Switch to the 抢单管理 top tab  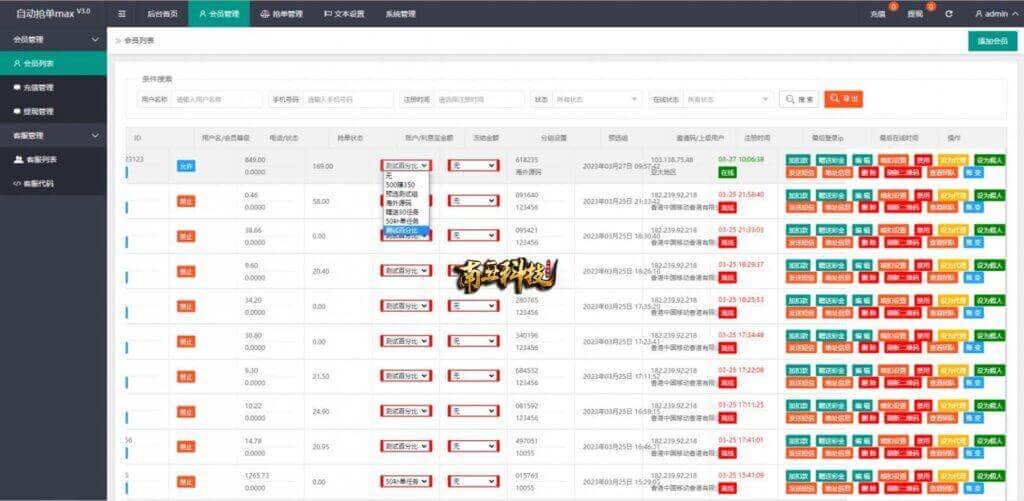tap(283, 14)
